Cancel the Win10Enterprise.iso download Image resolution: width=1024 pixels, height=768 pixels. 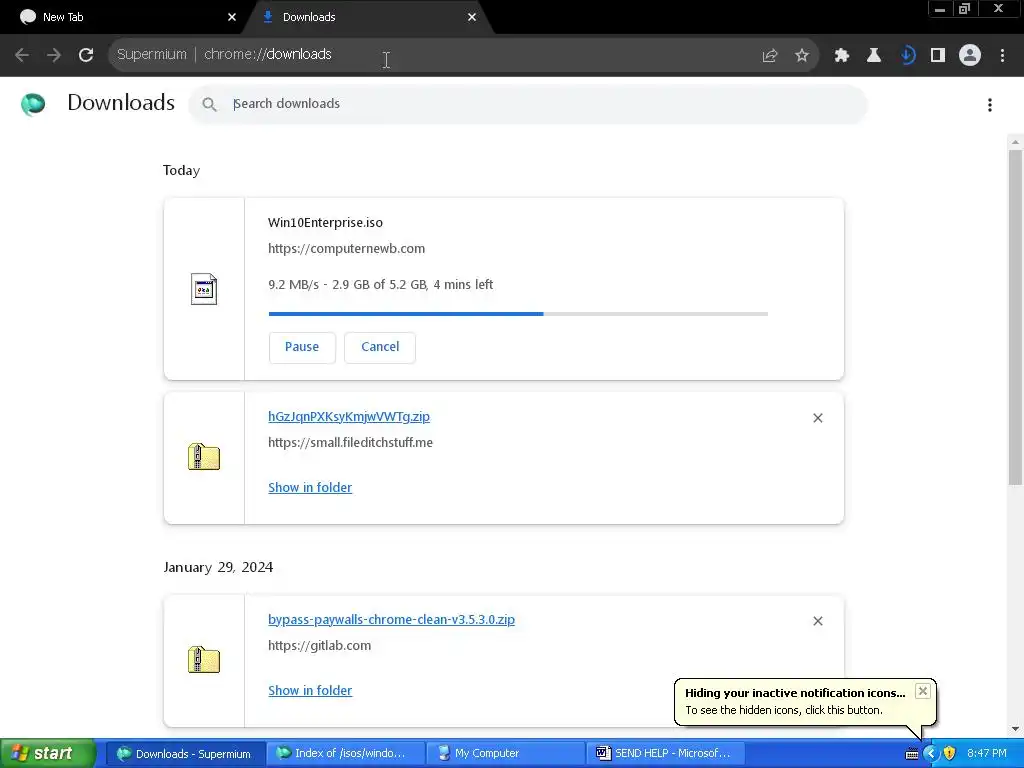click(x=380, y=347)
